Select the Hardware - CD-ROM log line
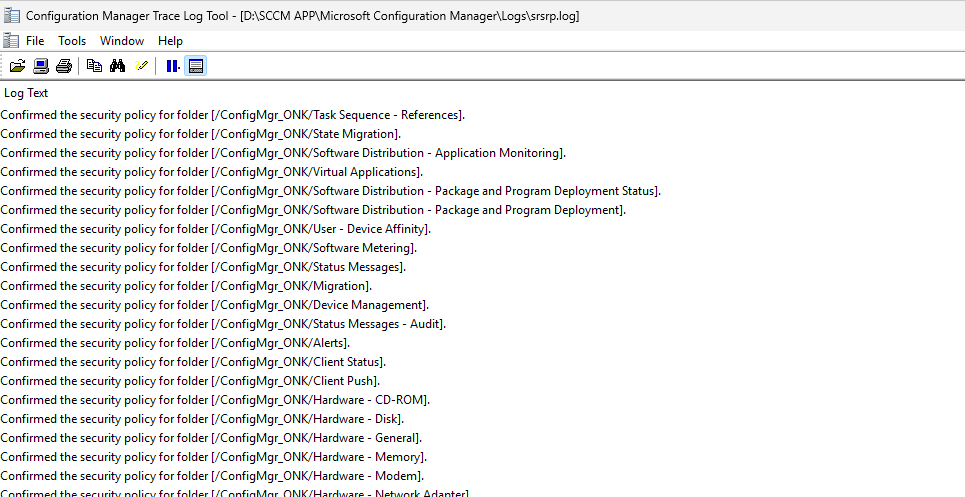The image size is (965, 497). click(215, 401)
